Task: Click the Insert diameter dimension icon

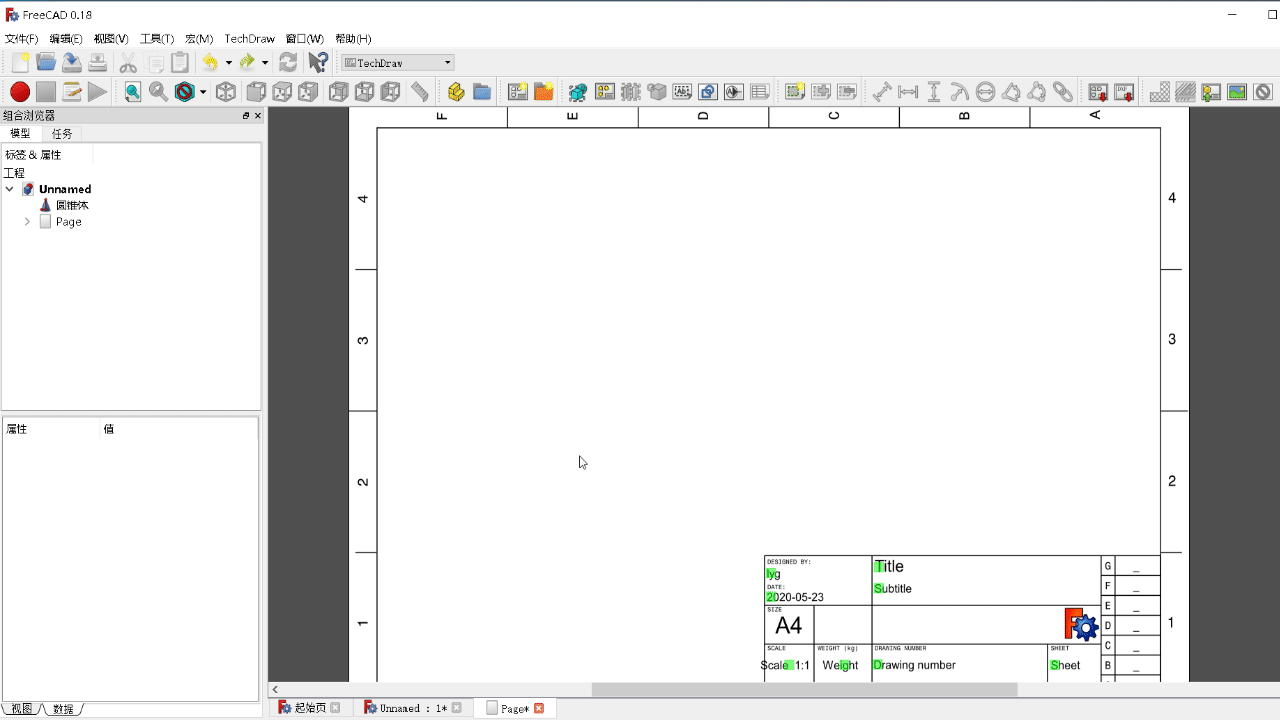Action: 985,92
